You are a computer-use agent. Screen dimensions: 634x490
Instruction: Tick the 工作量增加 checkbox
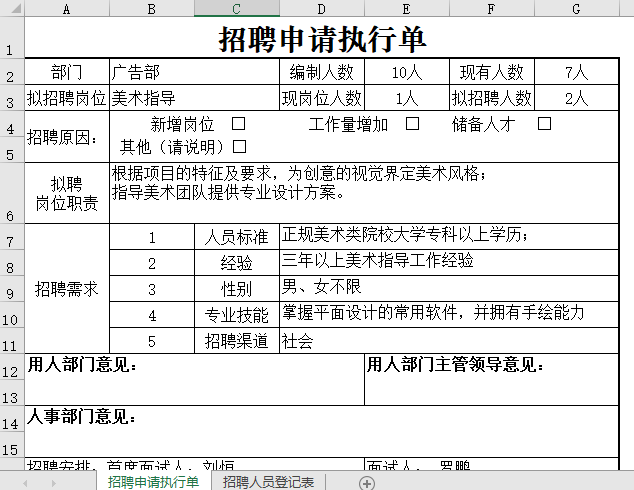(412, 124)
